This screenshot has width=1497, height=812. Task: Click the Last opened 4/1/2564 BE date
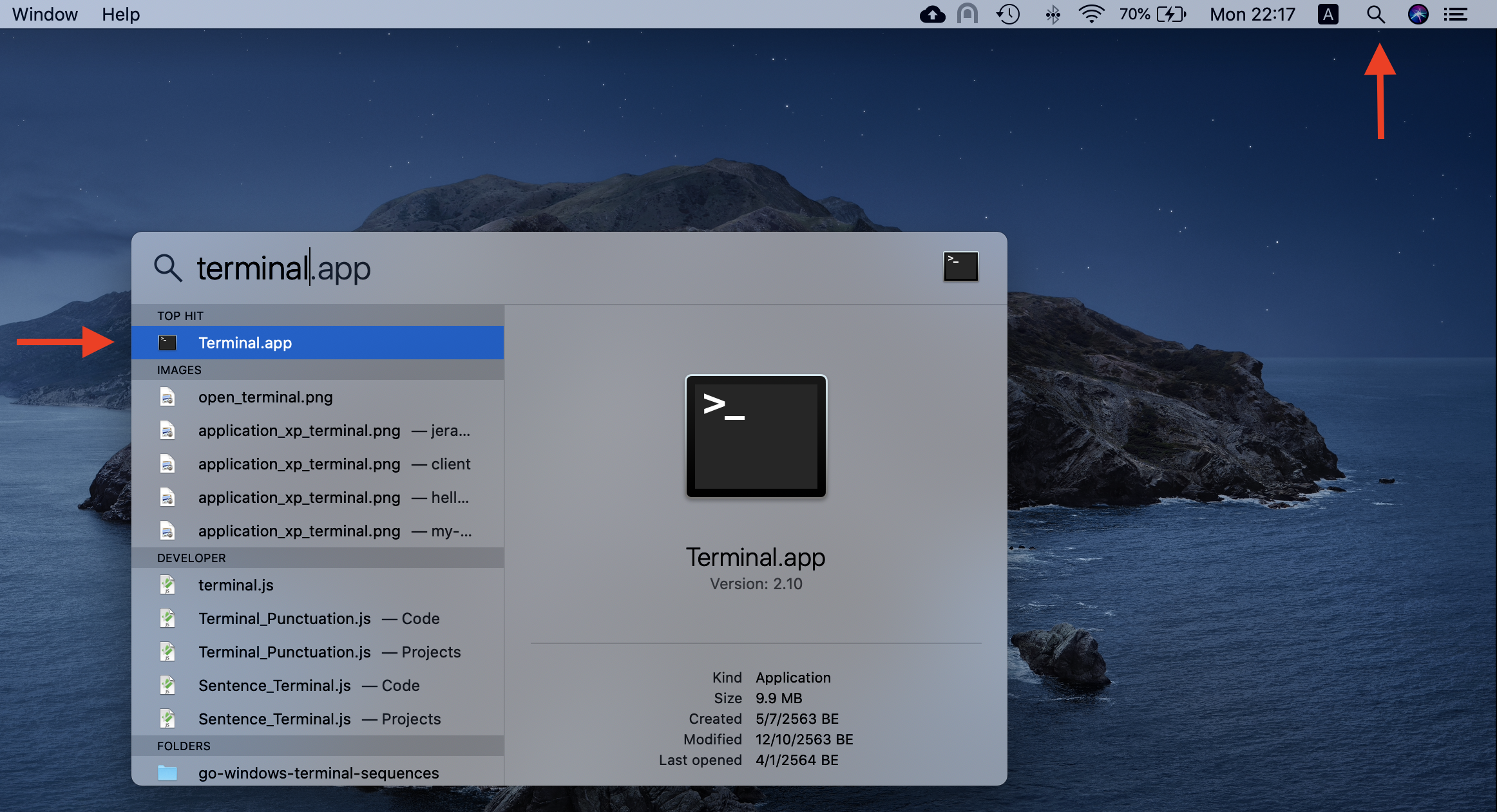point(797,760)
